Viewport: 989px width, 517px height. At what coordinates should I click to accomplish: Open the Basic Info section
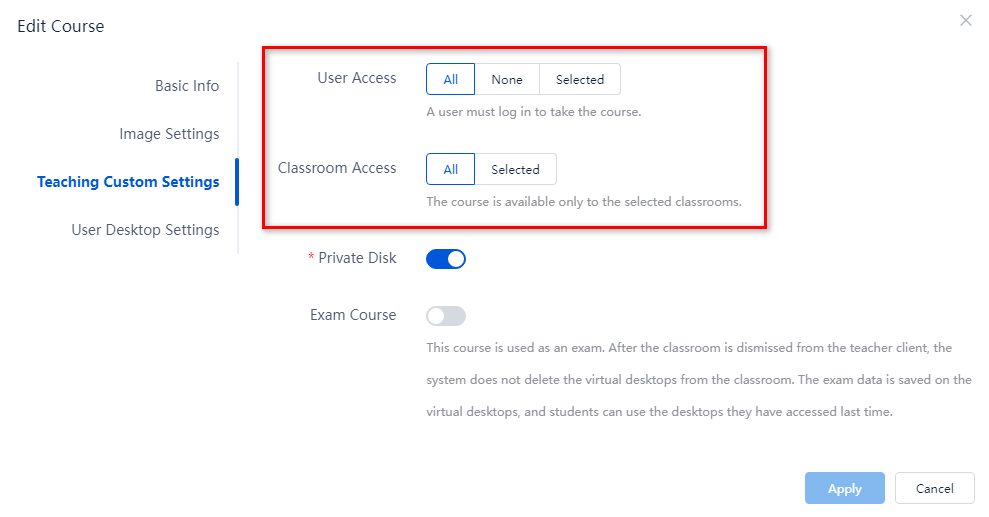[187, 86]
